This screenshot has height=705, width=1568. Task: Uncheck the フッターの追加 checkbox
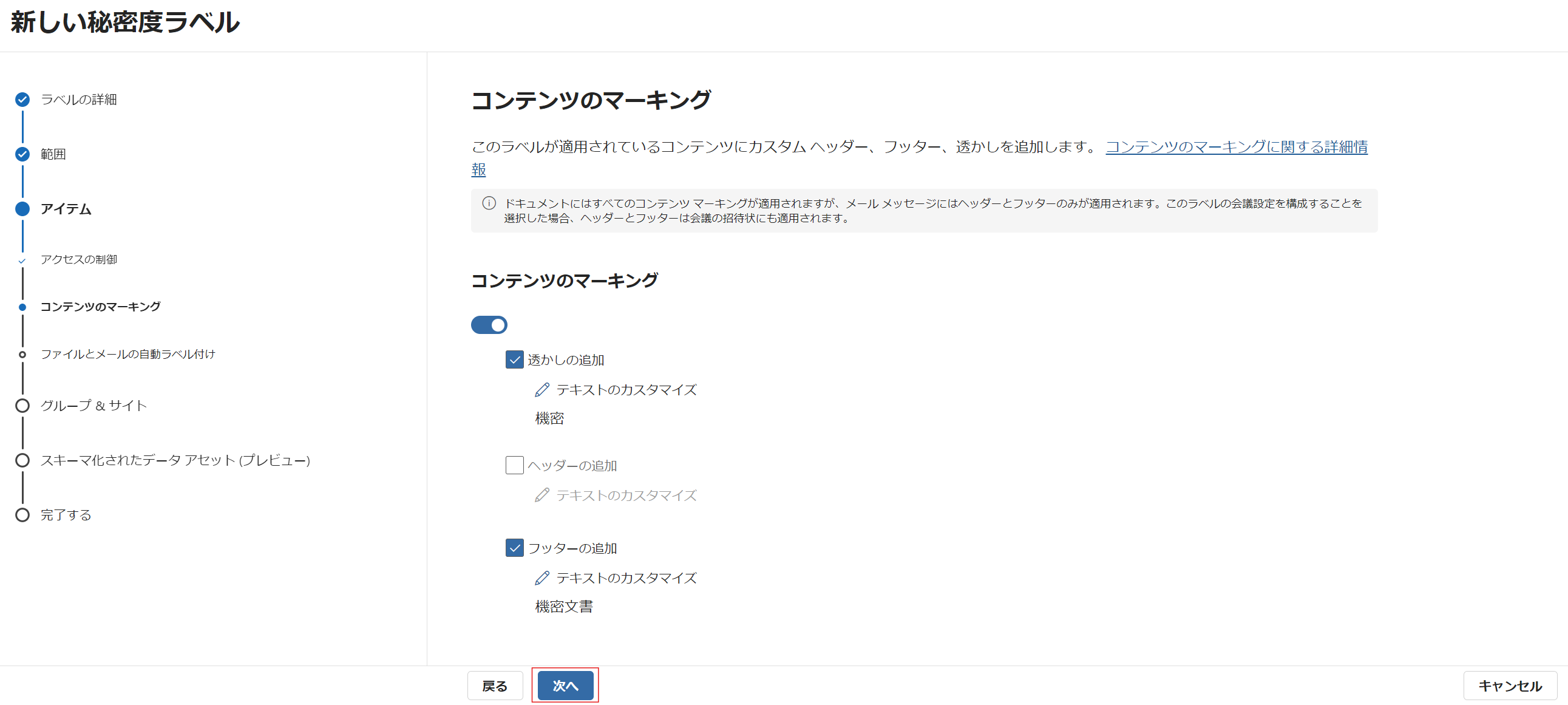tap(514, 548)
